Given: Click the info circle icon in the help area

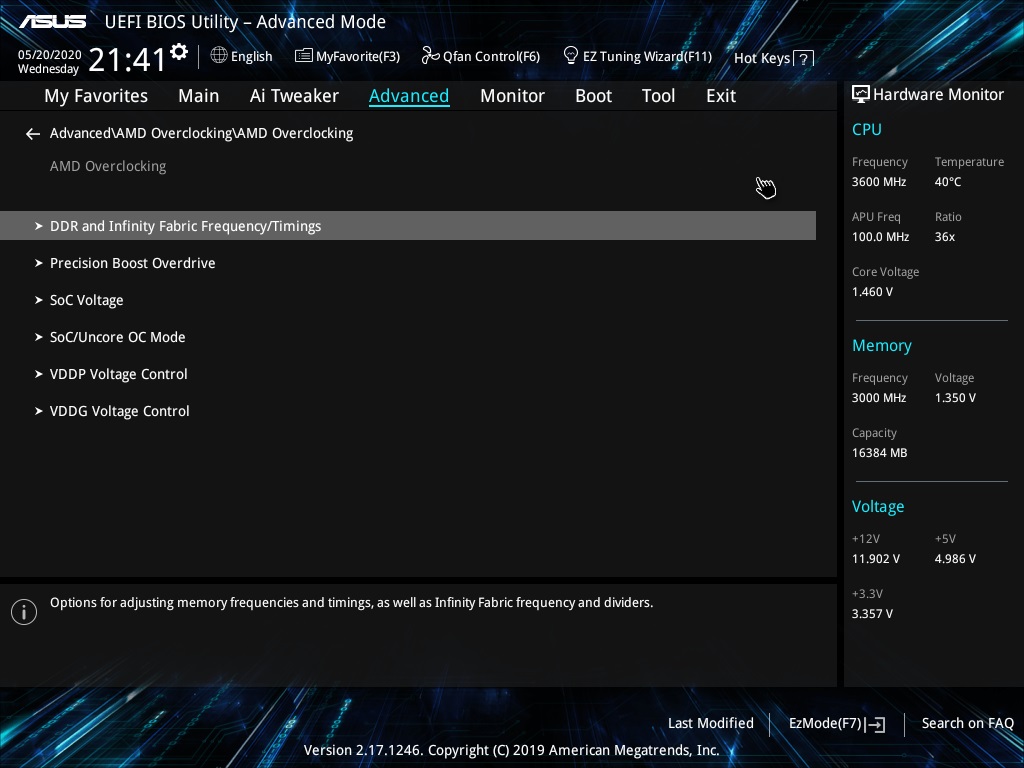Looking at the screenshot, I should coord(24,612).
